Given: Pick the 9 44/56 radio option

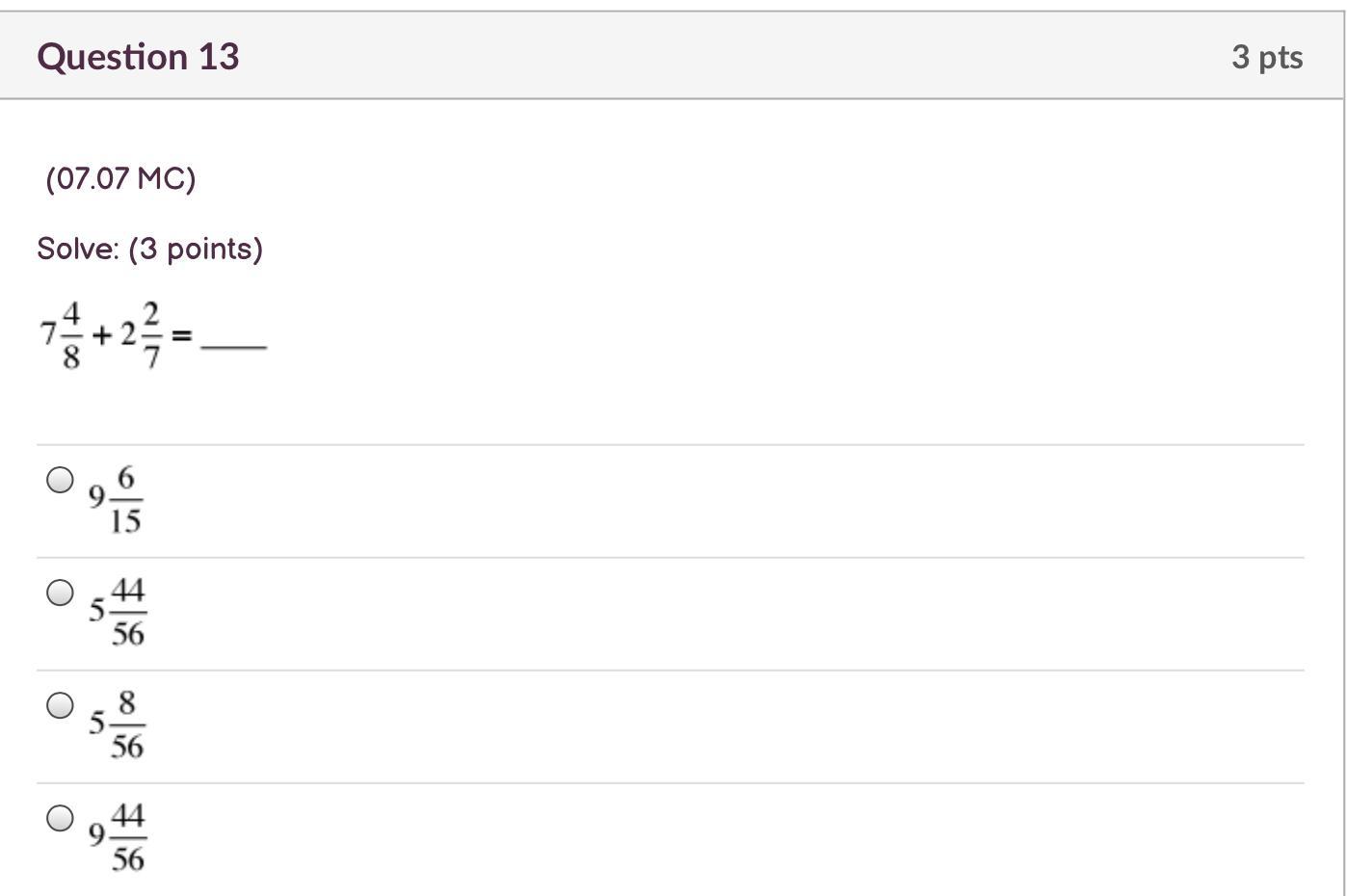Looking at the screenshot, I should click(x=60, y=818).
